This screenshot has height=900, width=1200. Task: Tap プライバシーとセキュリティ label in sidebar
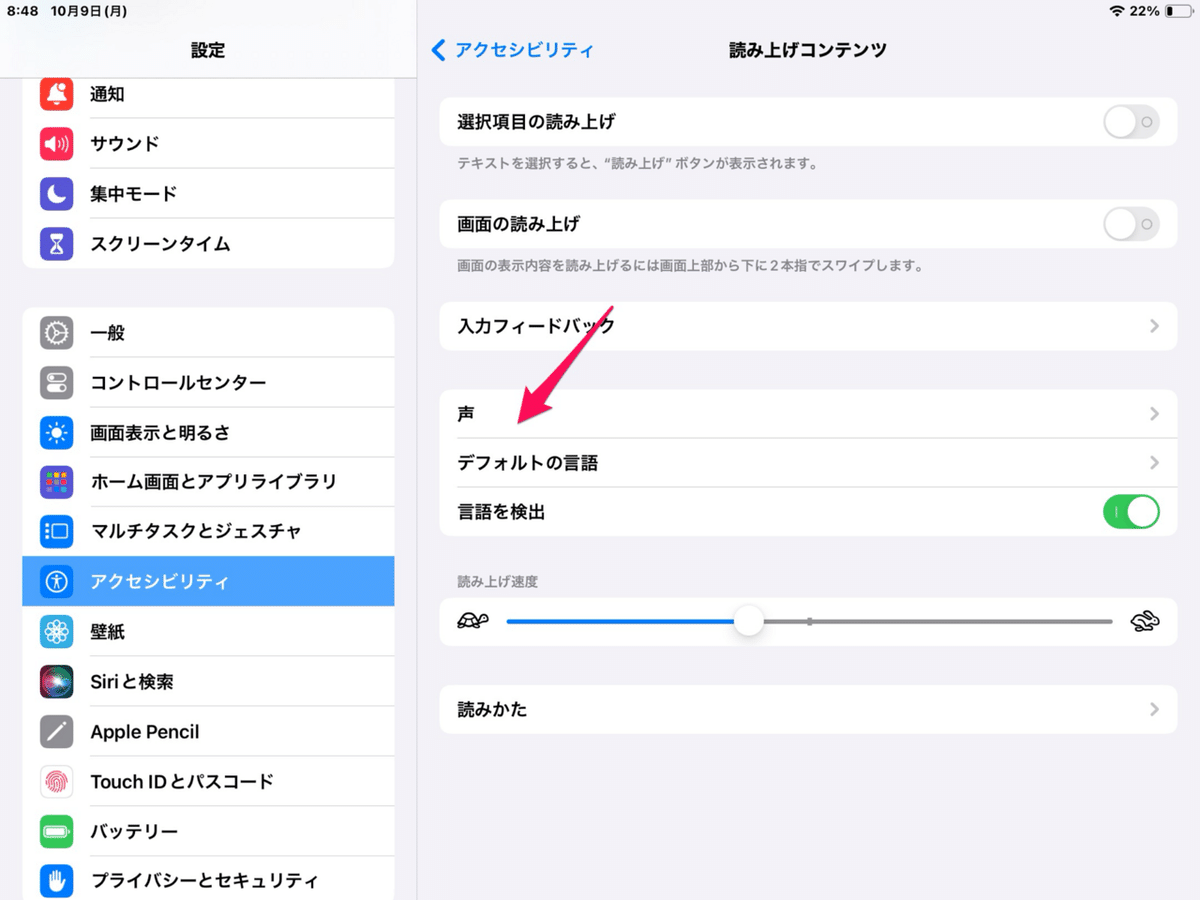[x=205, y=881]
